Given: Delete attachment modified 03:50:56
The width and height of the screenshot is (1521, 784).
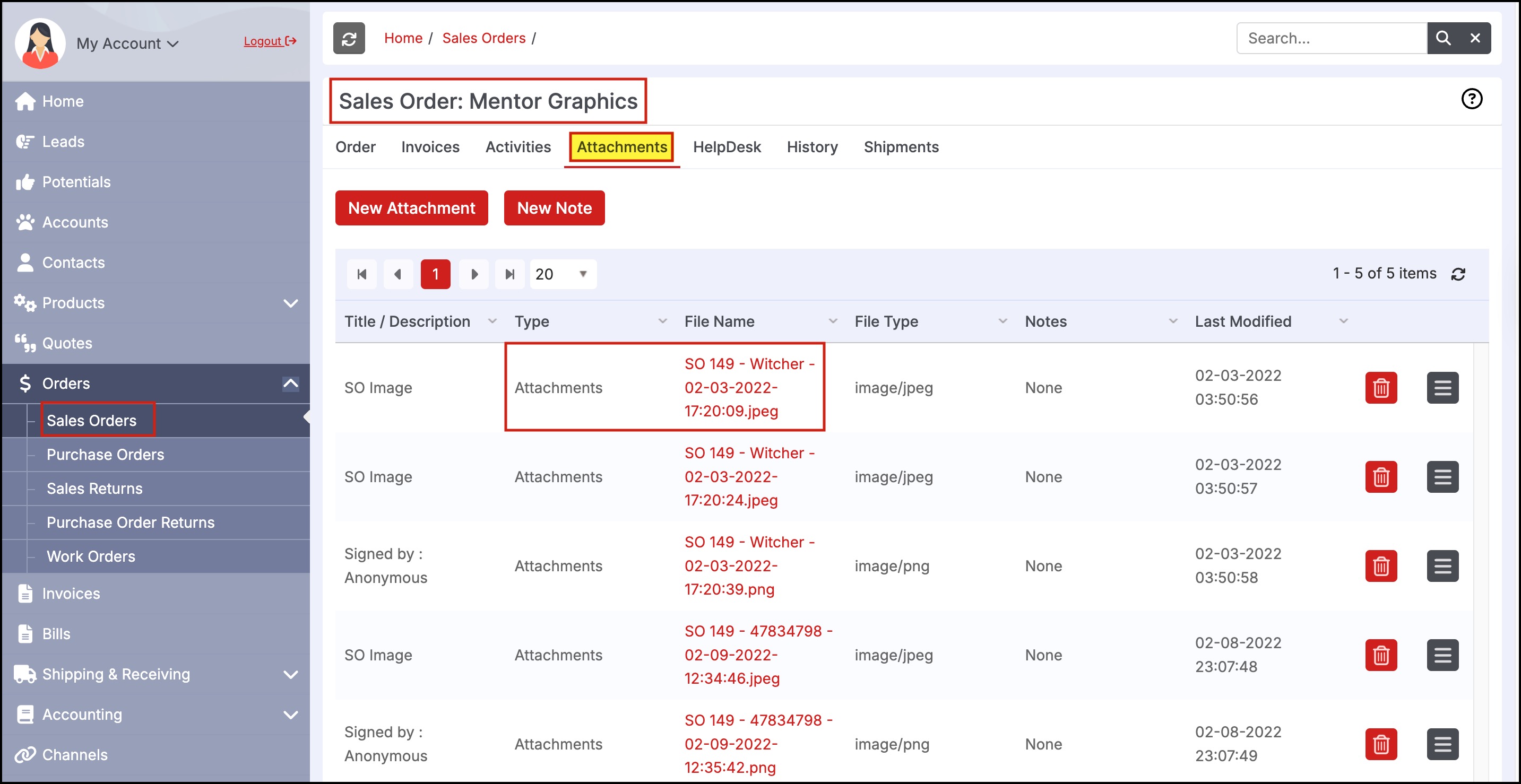Looking at the screenshot, I should [x=1381, y=388].
